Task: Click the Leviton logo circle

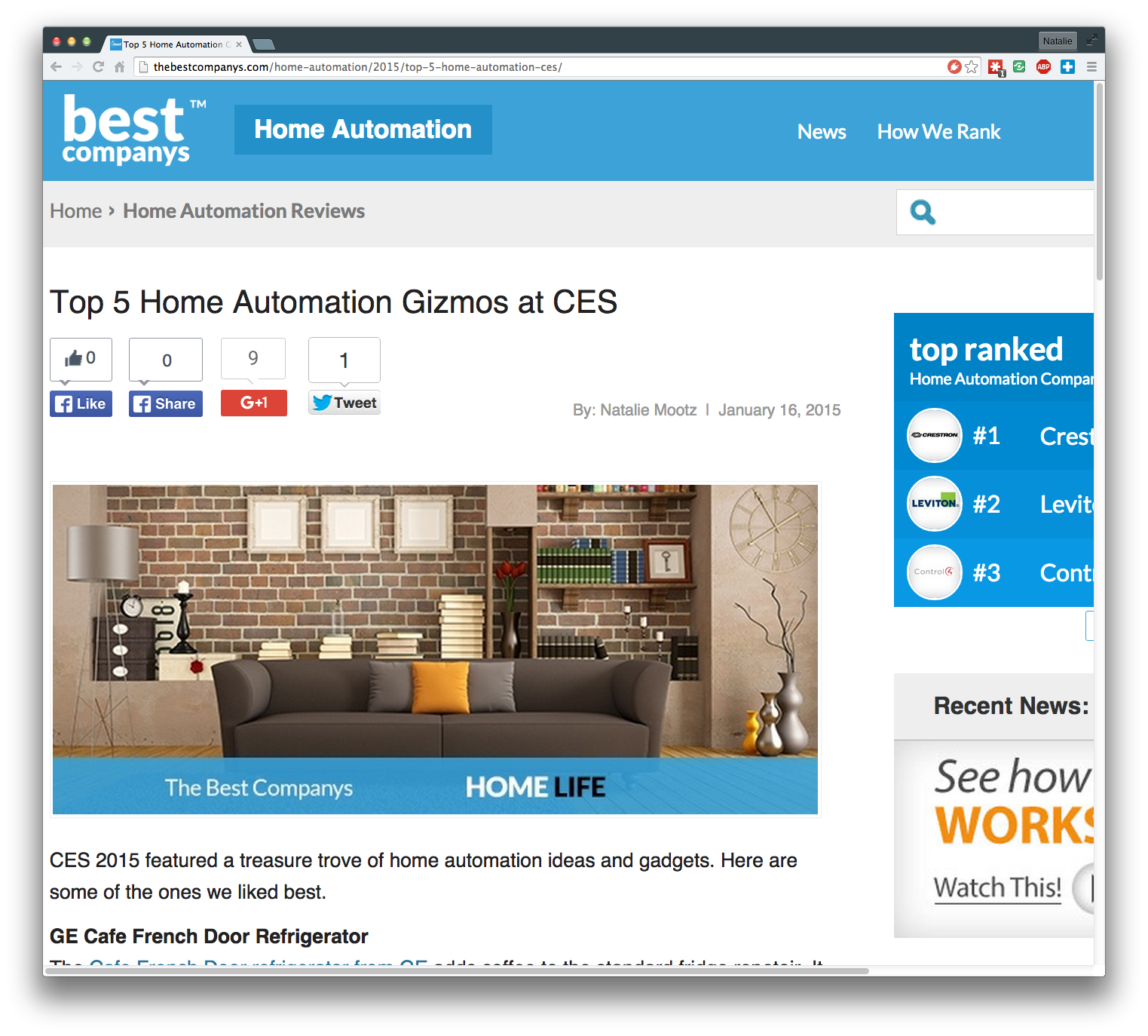Action: 935,504
